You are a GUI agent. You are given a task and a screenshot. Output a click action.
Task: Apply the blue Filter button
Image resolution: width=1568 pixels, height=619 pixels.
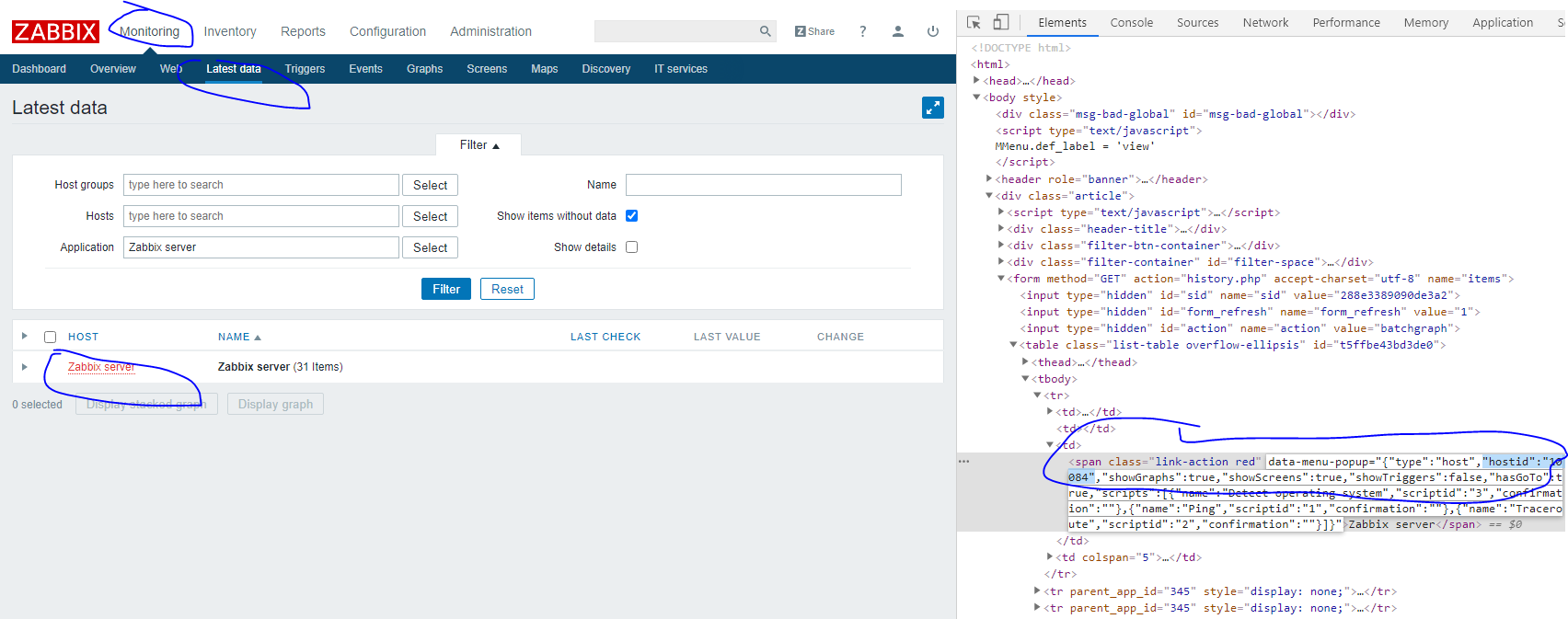[446, 289]
